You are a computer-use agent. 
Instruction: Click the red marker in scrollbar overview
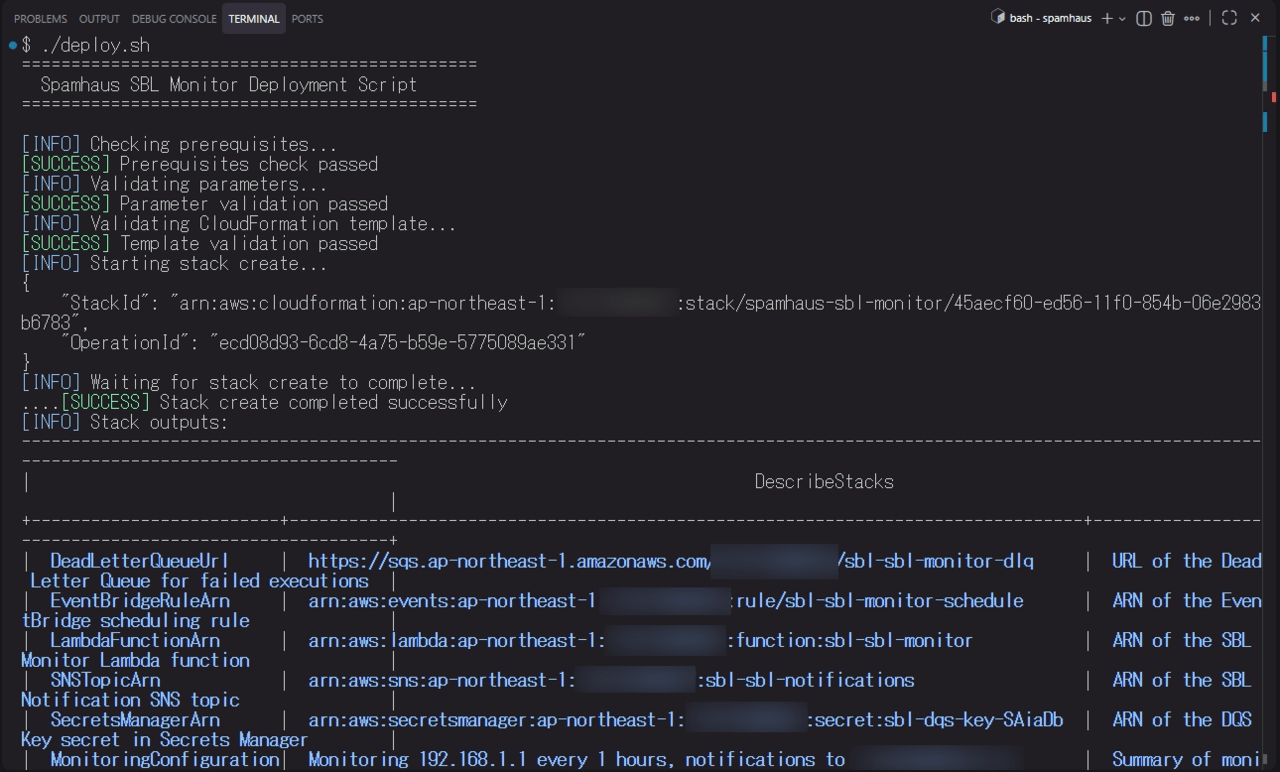click(1274, 97)
